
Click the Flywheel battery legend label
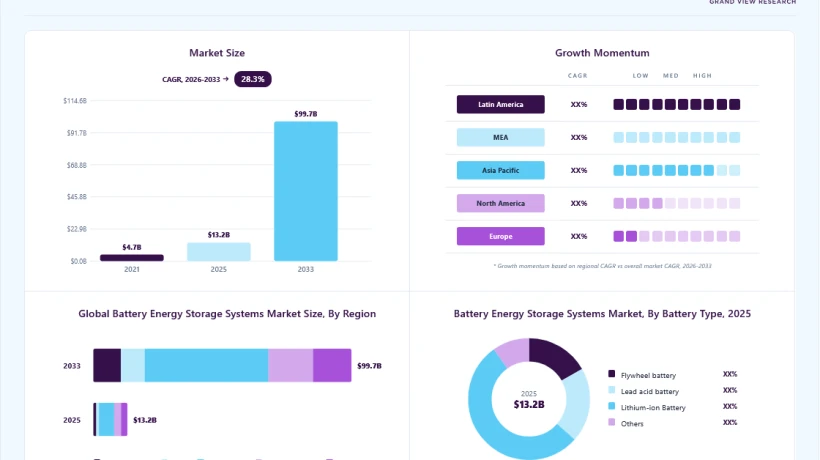(x=648, y=375)
